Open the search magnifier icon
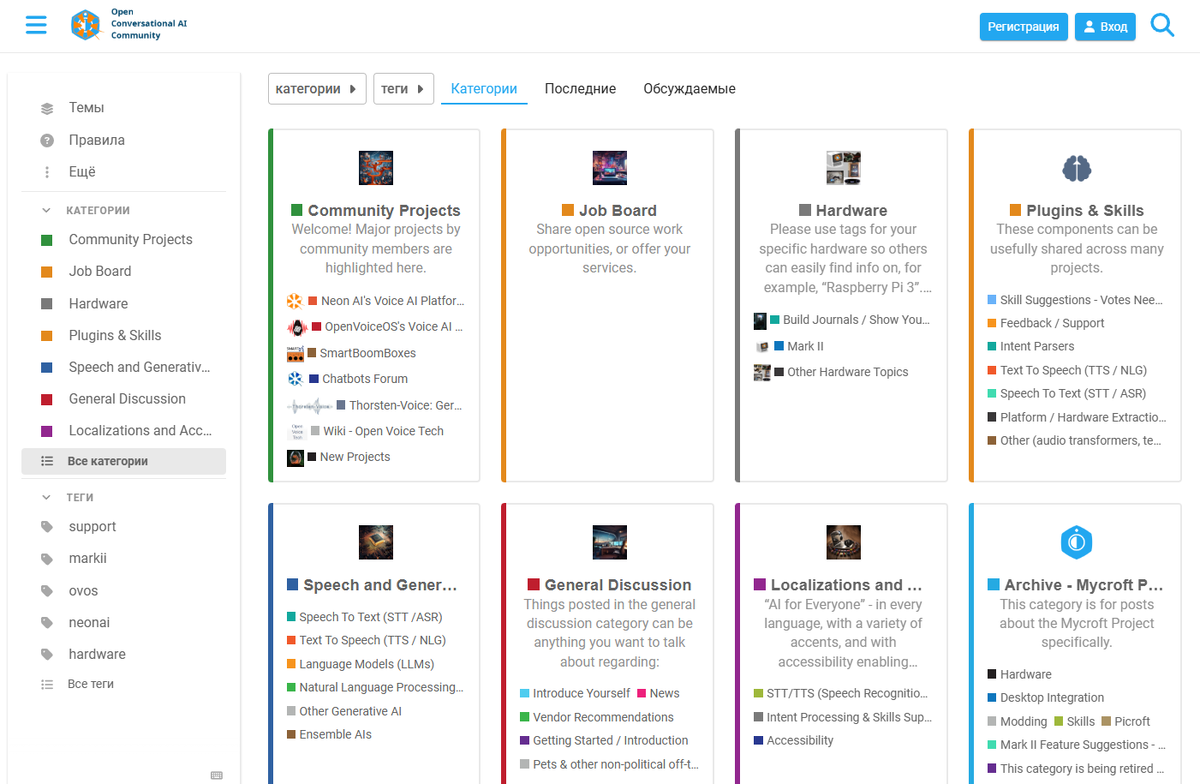Screen dimensions: 1200x784 point(1162,25)
